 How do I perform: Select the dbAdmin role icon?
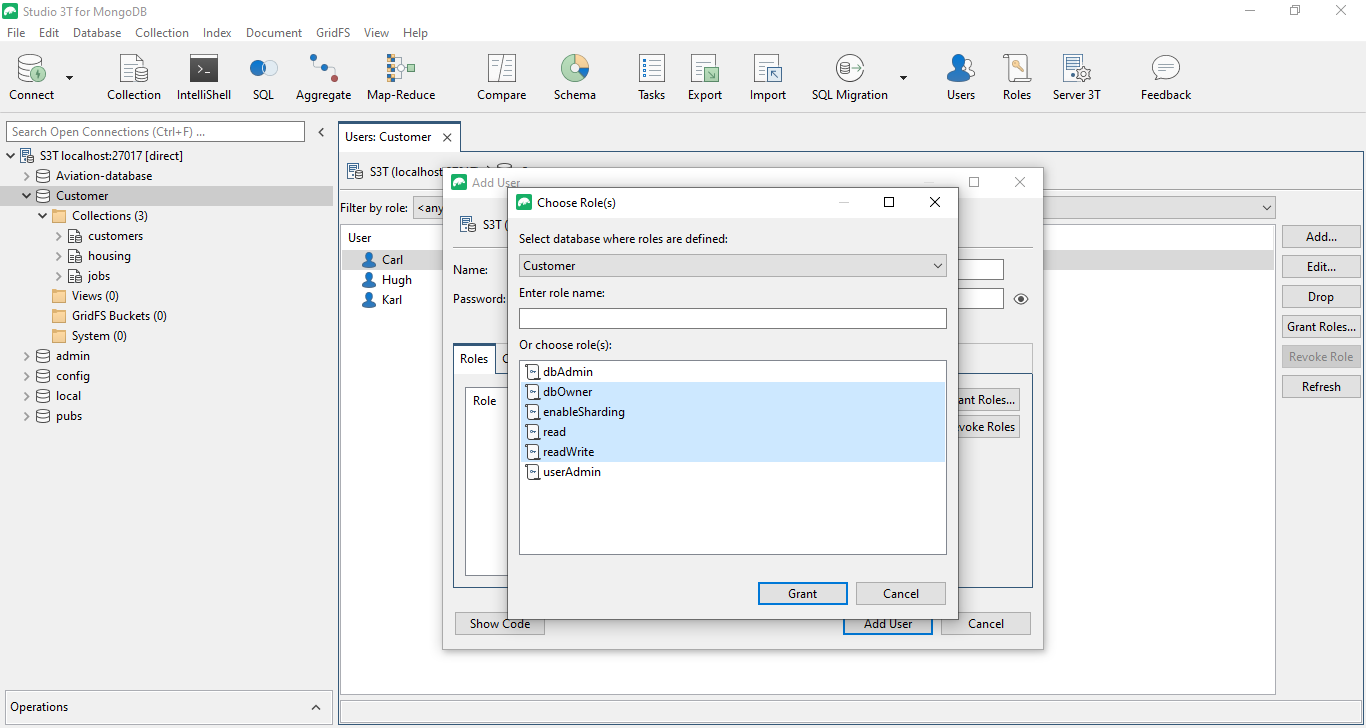point(532,372)
